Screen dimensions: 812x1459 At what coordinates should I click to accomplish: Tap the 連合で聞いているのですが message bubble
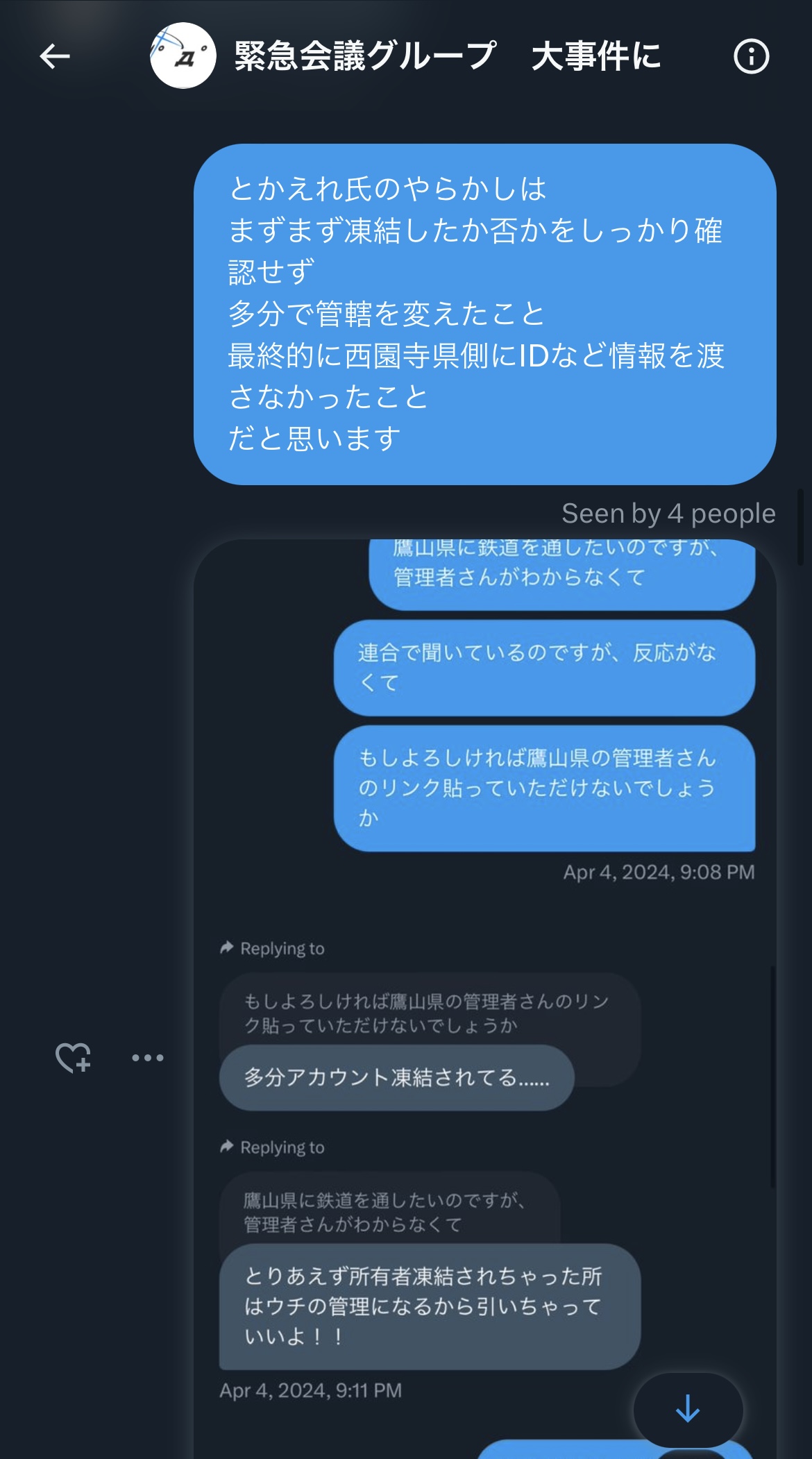coord(544,668)
